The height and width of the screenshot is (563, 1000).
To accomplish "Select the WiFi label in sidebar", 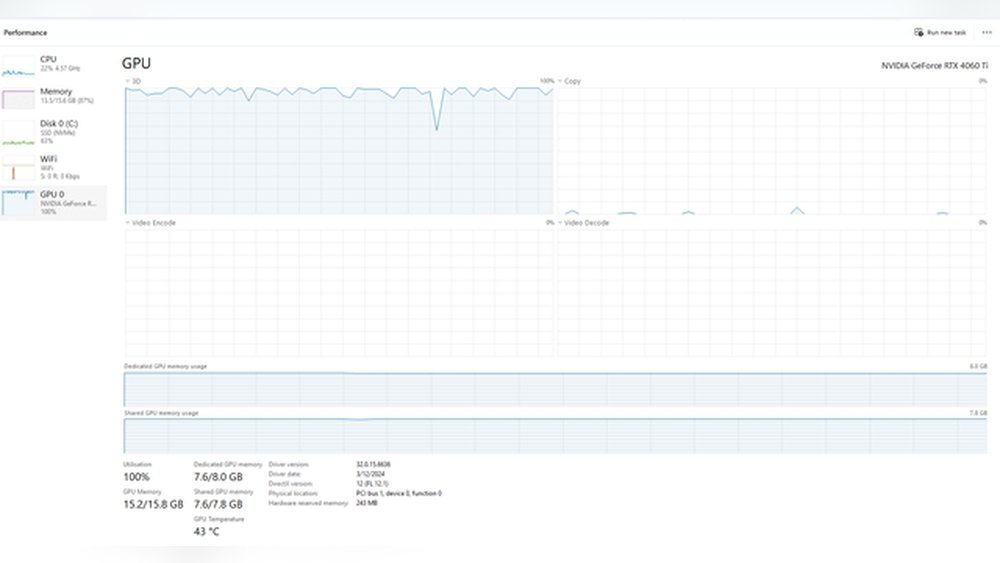I will (48, 158).
